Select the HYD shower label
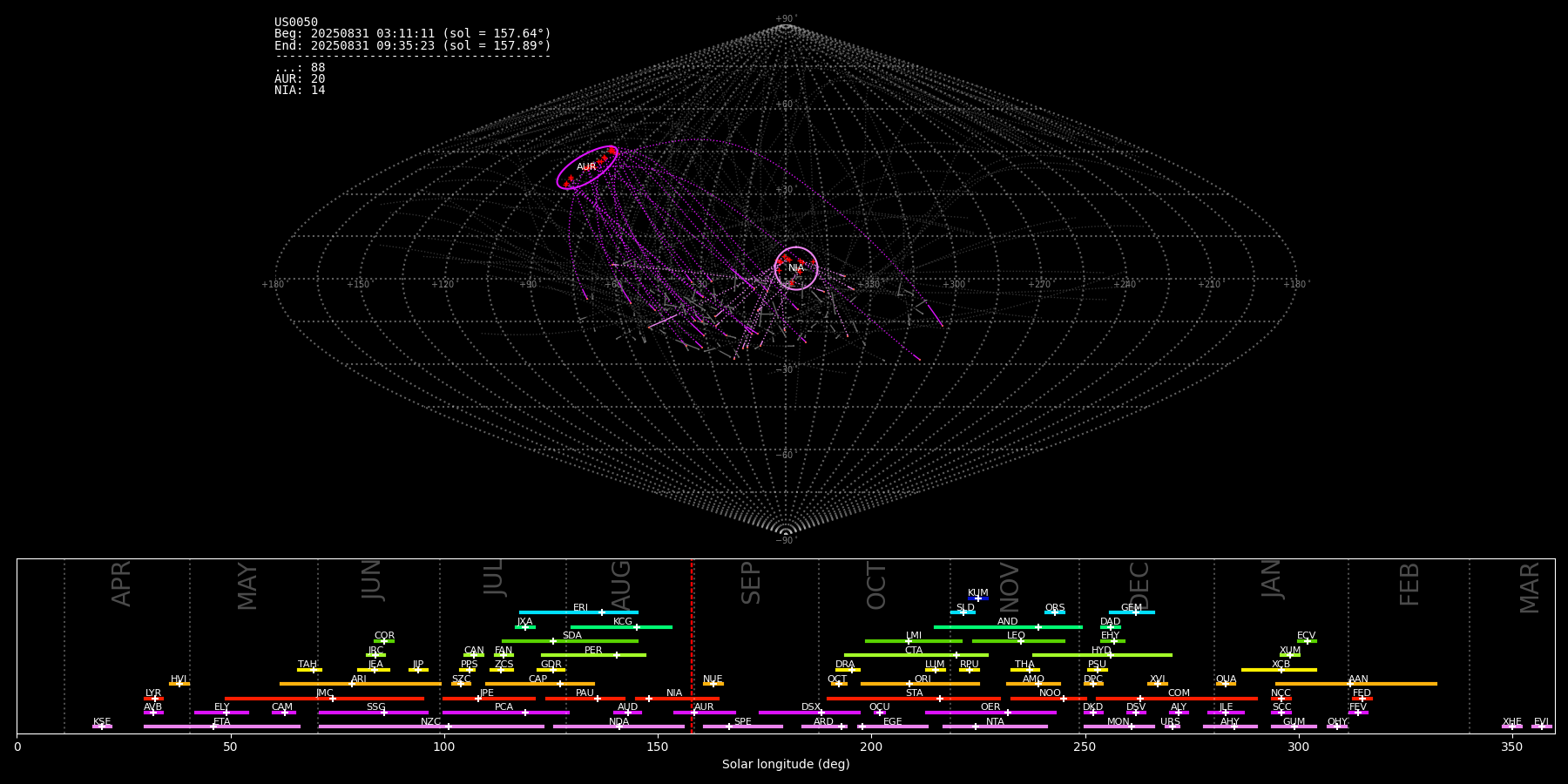 pyautogui.click(x=1102, y=651)
